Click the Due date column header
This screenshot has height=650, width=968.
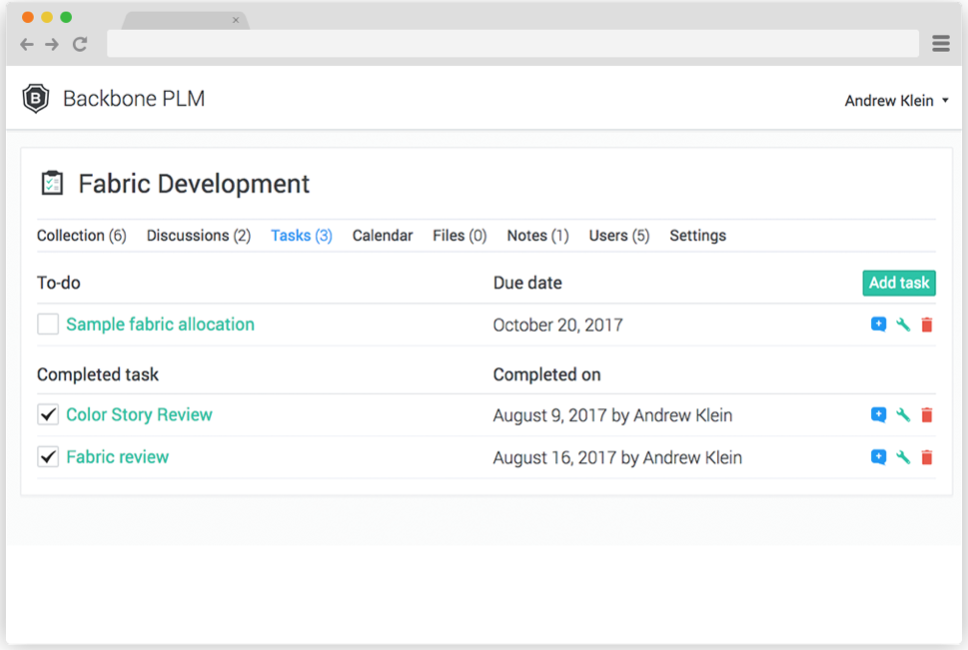click(x=527, y=283)
